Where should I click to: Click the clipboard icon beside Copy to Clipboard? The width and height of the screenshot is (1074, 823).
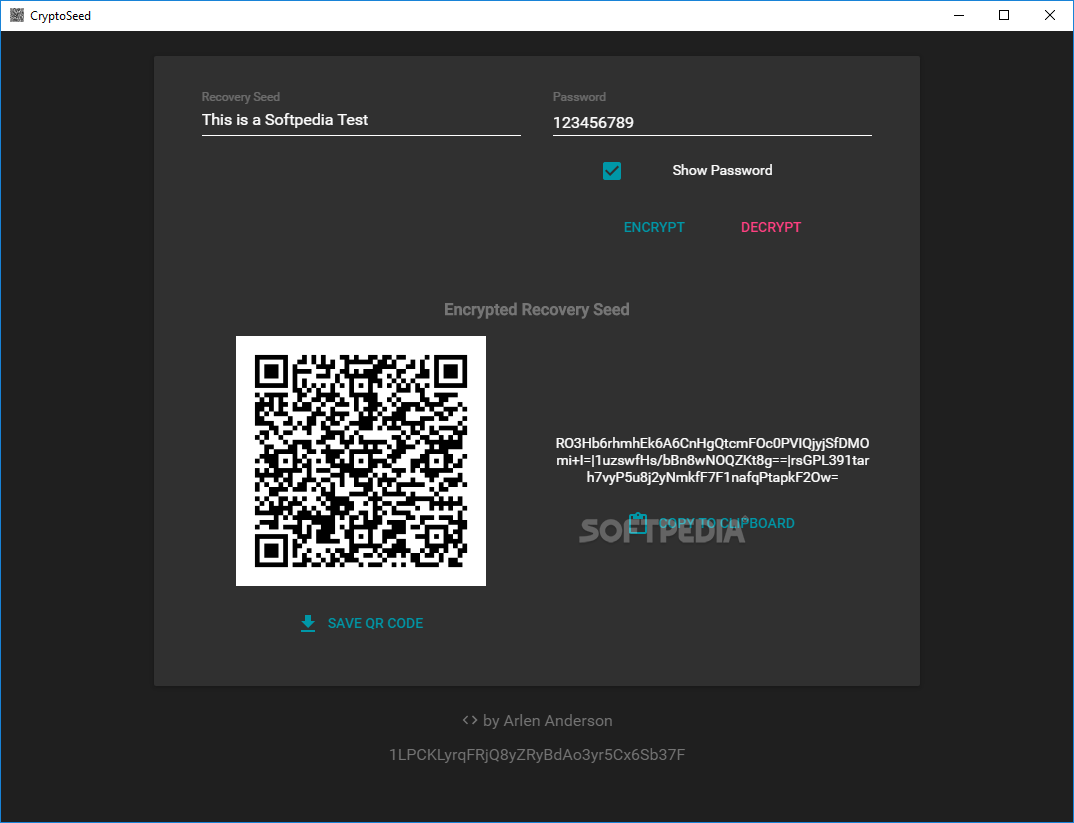(x=638, y=523)
